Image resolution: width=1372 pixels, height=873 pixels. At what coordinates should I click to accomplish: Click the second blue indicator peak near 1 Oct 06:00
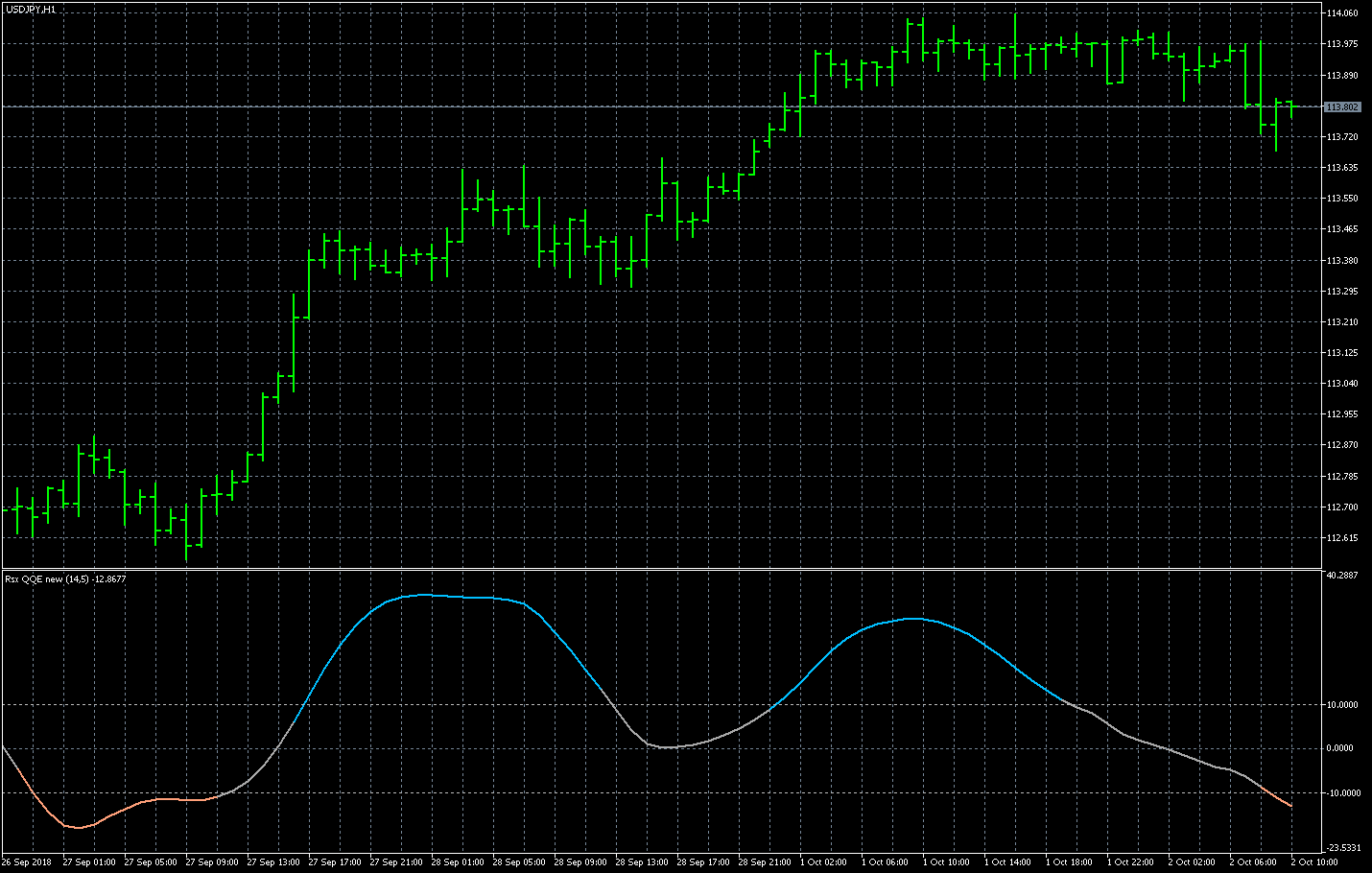915,619
